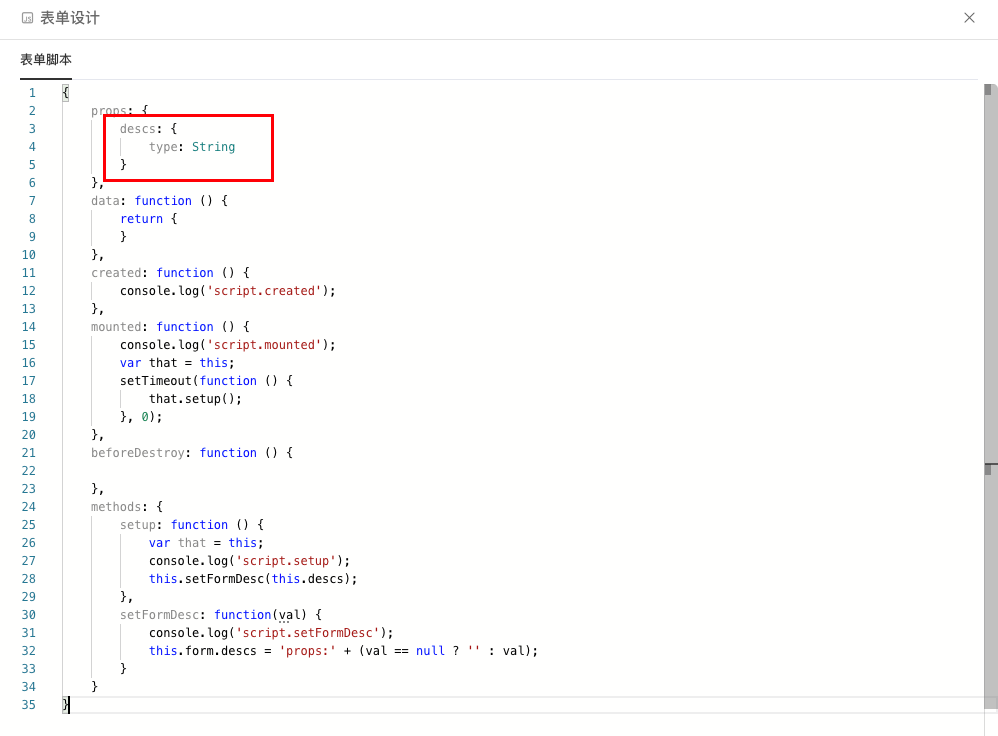Screen dimensions: 998x736
Task: Click the 'data' function declaration
Action: (105, 200)
